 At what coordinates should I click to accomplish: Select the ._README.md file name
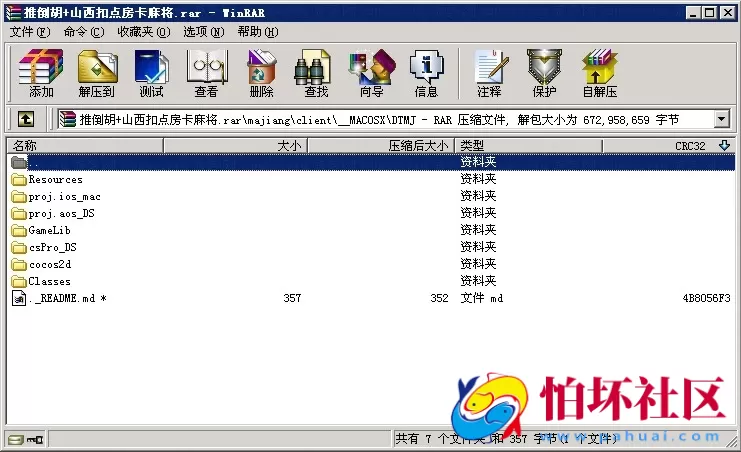tap(67, 298)
